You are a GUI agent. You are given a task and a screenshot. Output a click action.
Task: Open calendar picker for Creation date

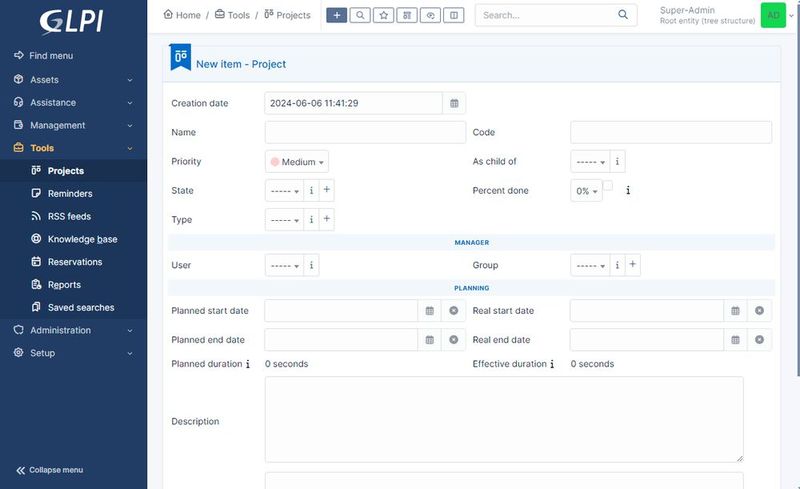click(454, 103)
